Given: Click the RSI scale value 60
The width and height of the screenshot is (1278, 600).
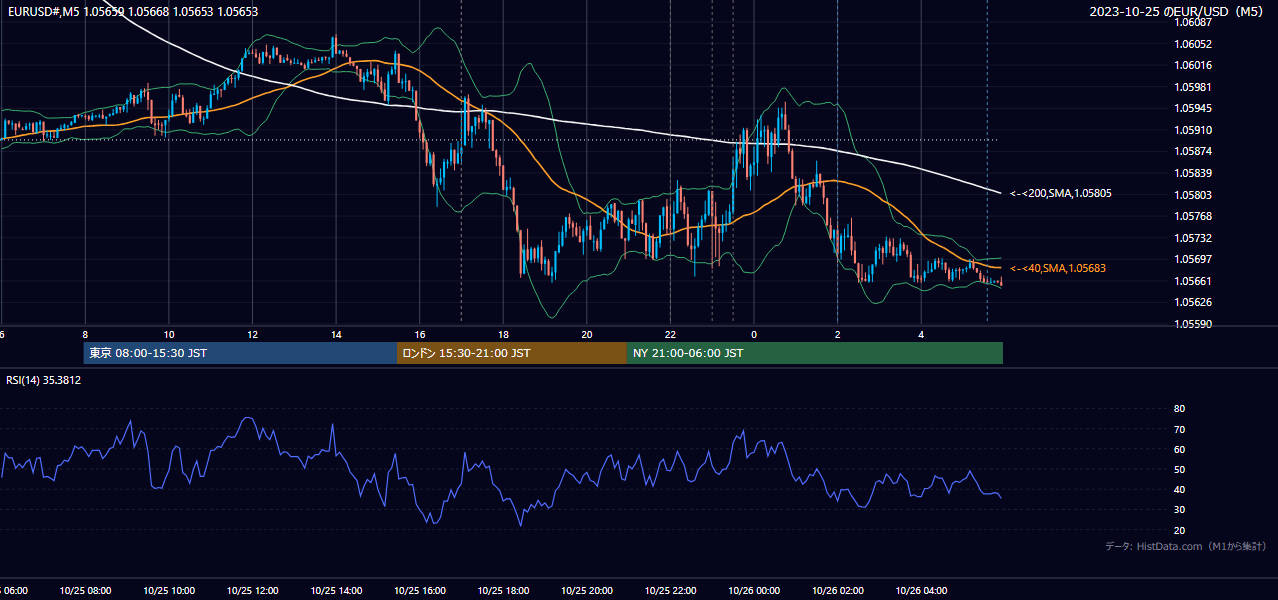Looking at the screenshot, I should (1179, 449).
